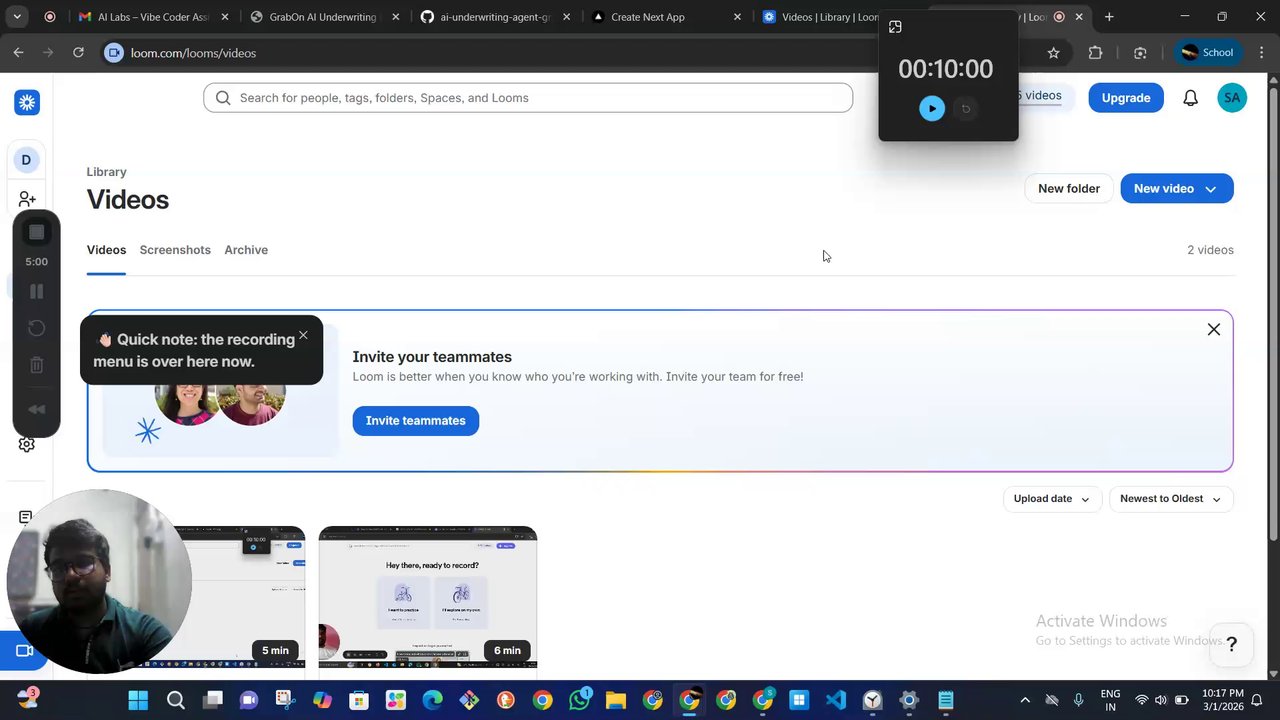Close the Create Next App tab
The width and height of the screenshot is (1280, 720).
[738, 17]
